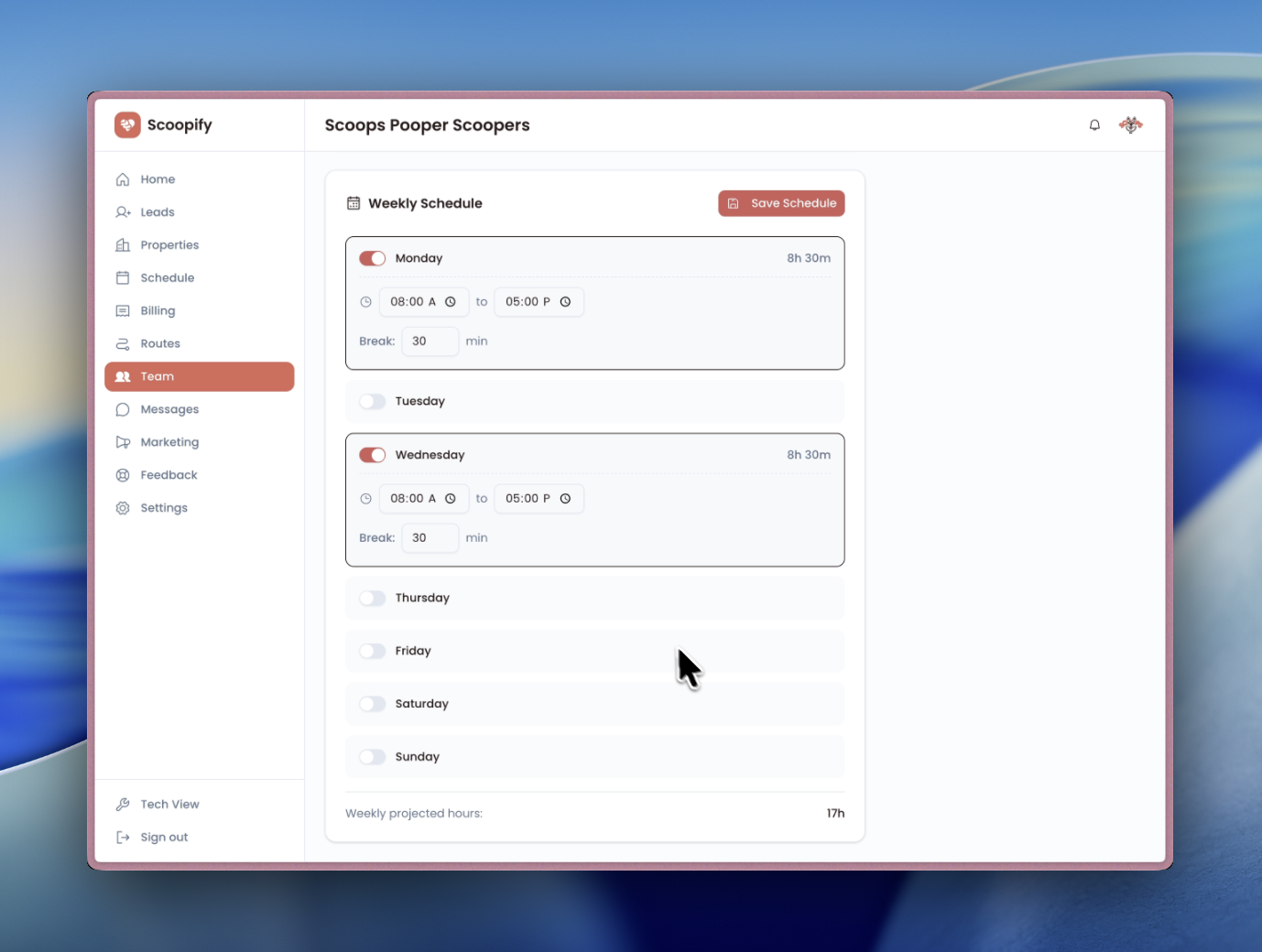Open the notification bell icon
The width and height of the screenshot is (1262, 952).
[1094, 124]
